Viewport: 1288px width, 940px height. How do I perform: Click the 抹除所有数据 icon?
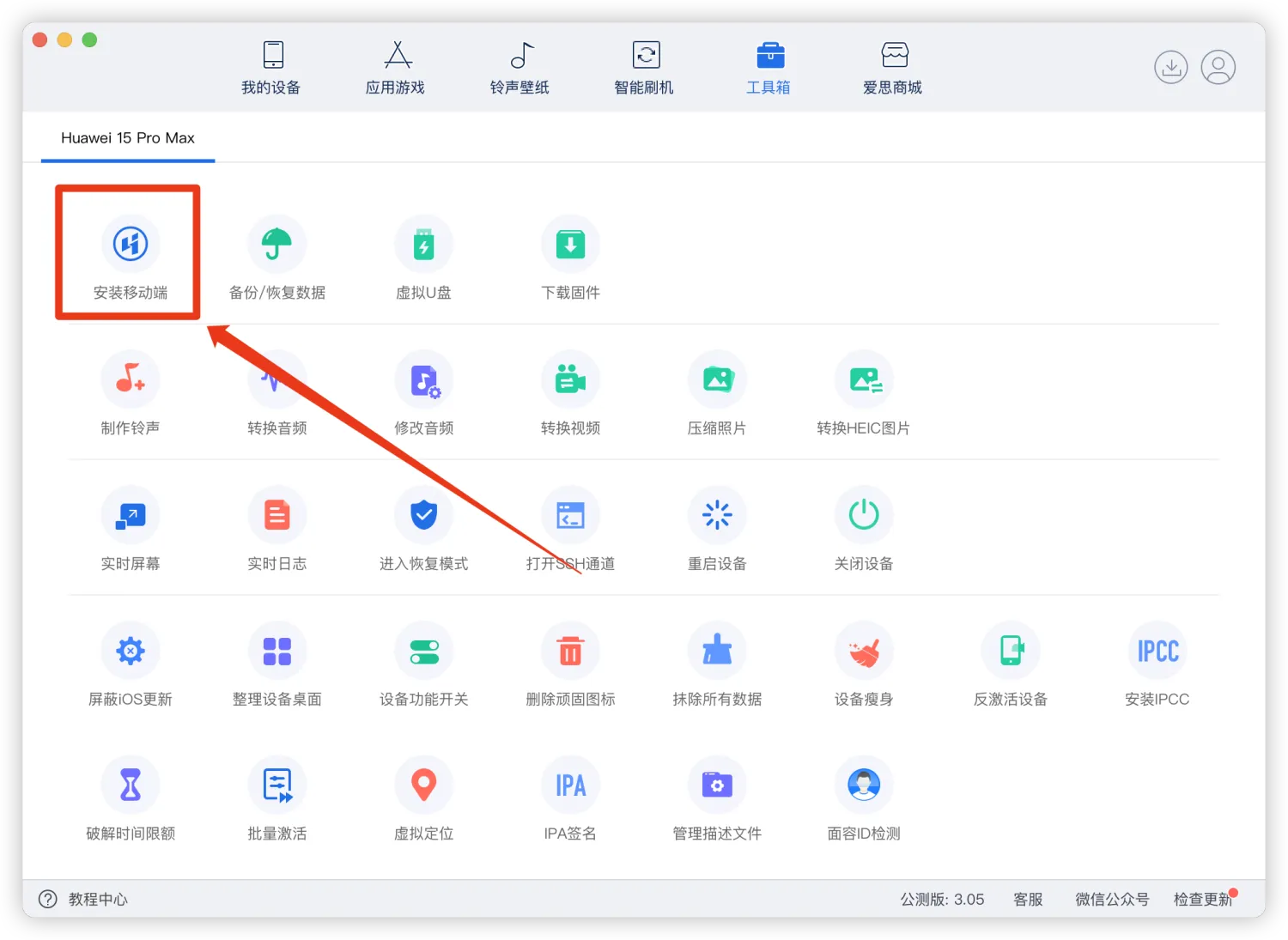717,650
